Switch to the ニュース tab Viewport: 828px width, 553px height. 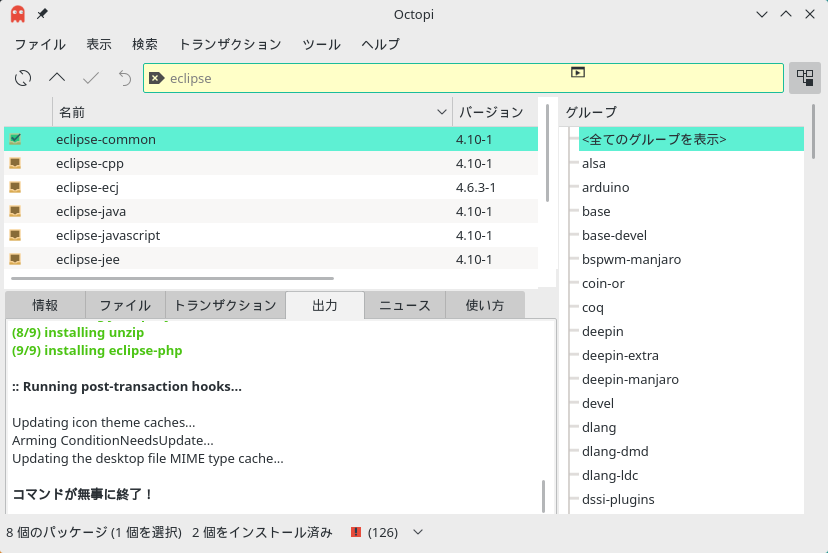click(x=405, y=305)
